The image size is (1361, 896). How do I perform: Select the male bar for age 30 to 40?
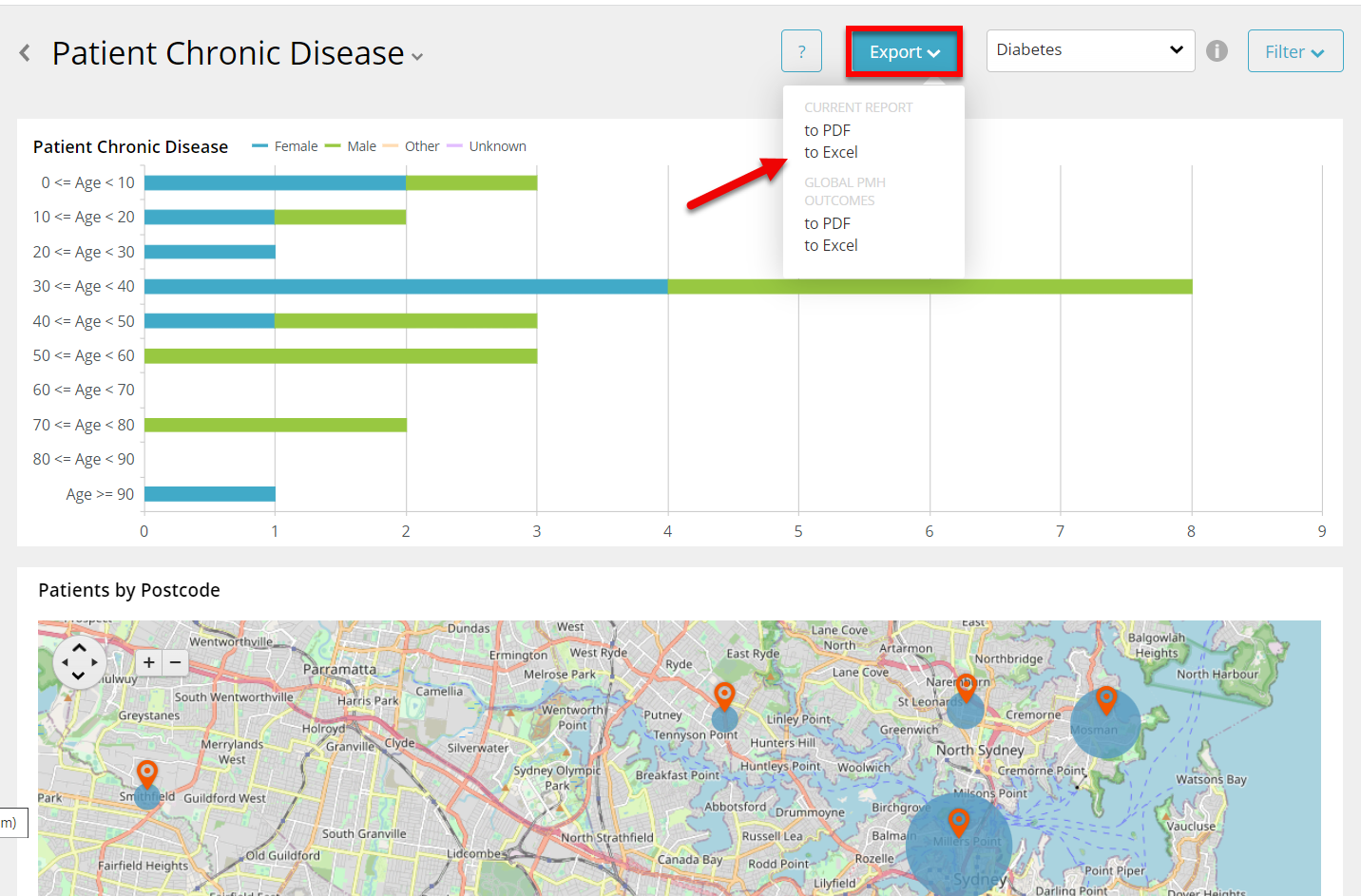[930, 286]
